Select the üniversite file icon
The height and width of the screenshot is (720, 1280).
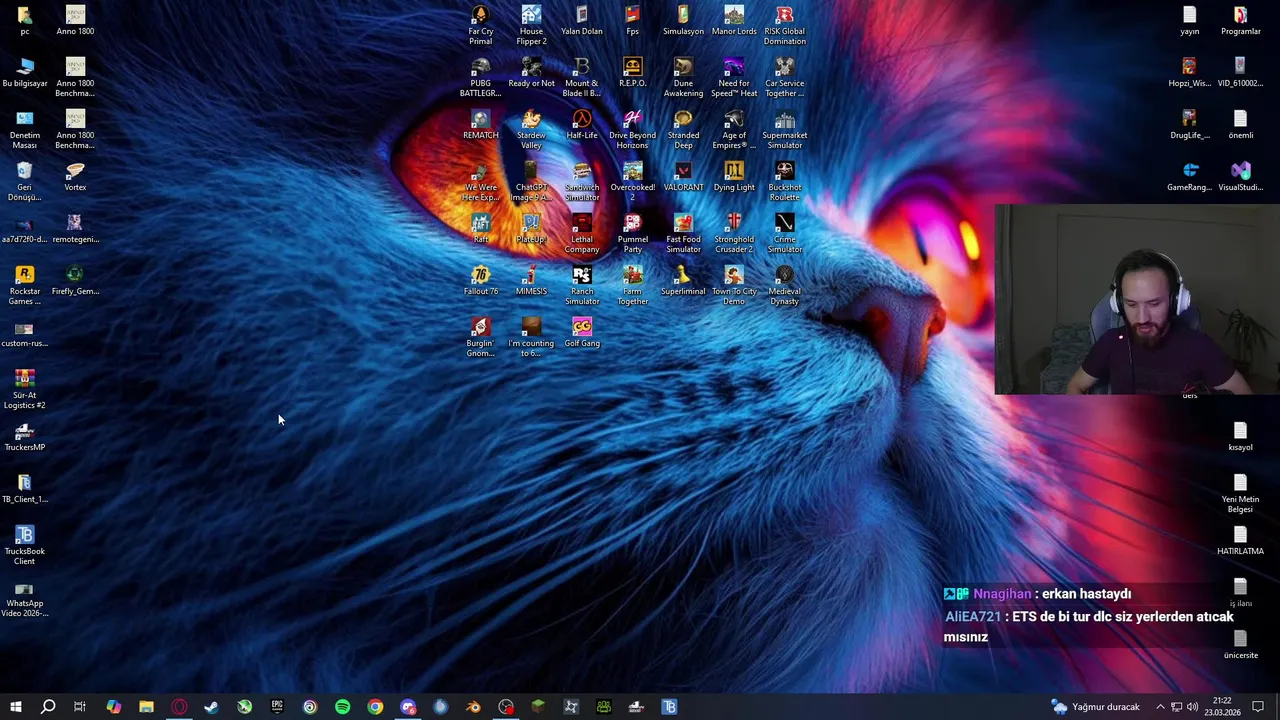click(x=1241, y=644)
